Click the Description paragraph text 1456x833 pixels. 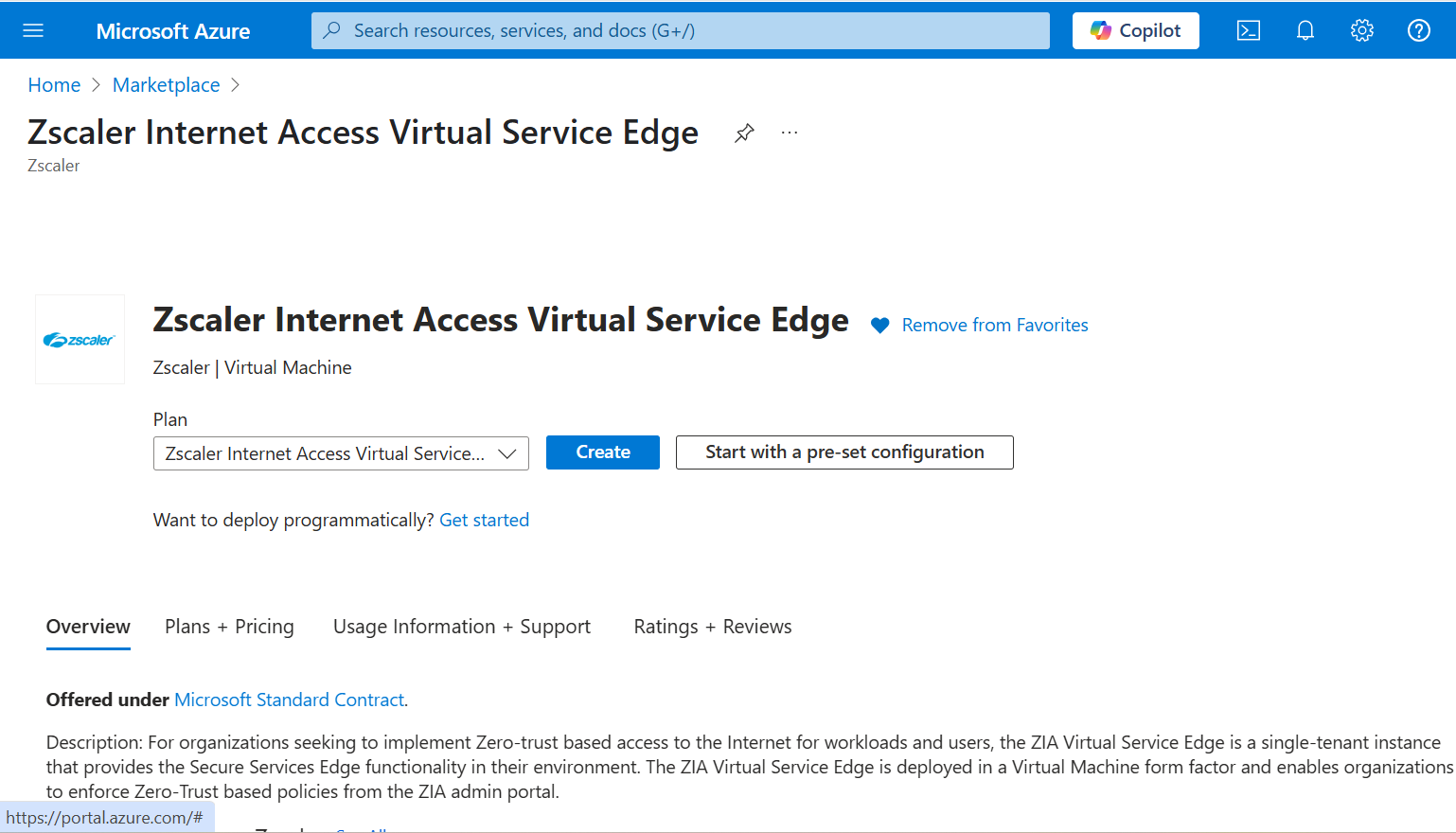click(x=748, y=767)
